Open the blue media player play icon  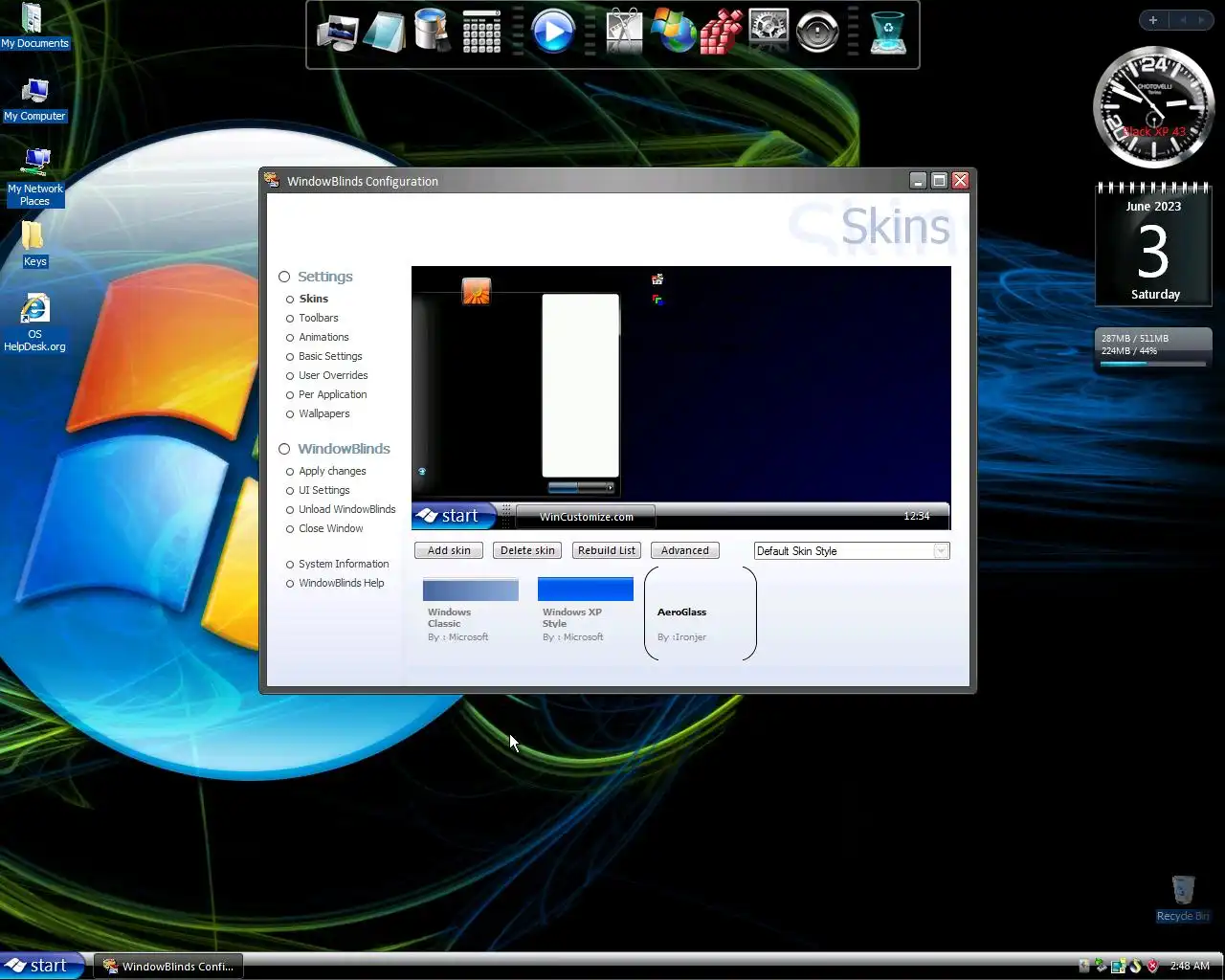552,32
